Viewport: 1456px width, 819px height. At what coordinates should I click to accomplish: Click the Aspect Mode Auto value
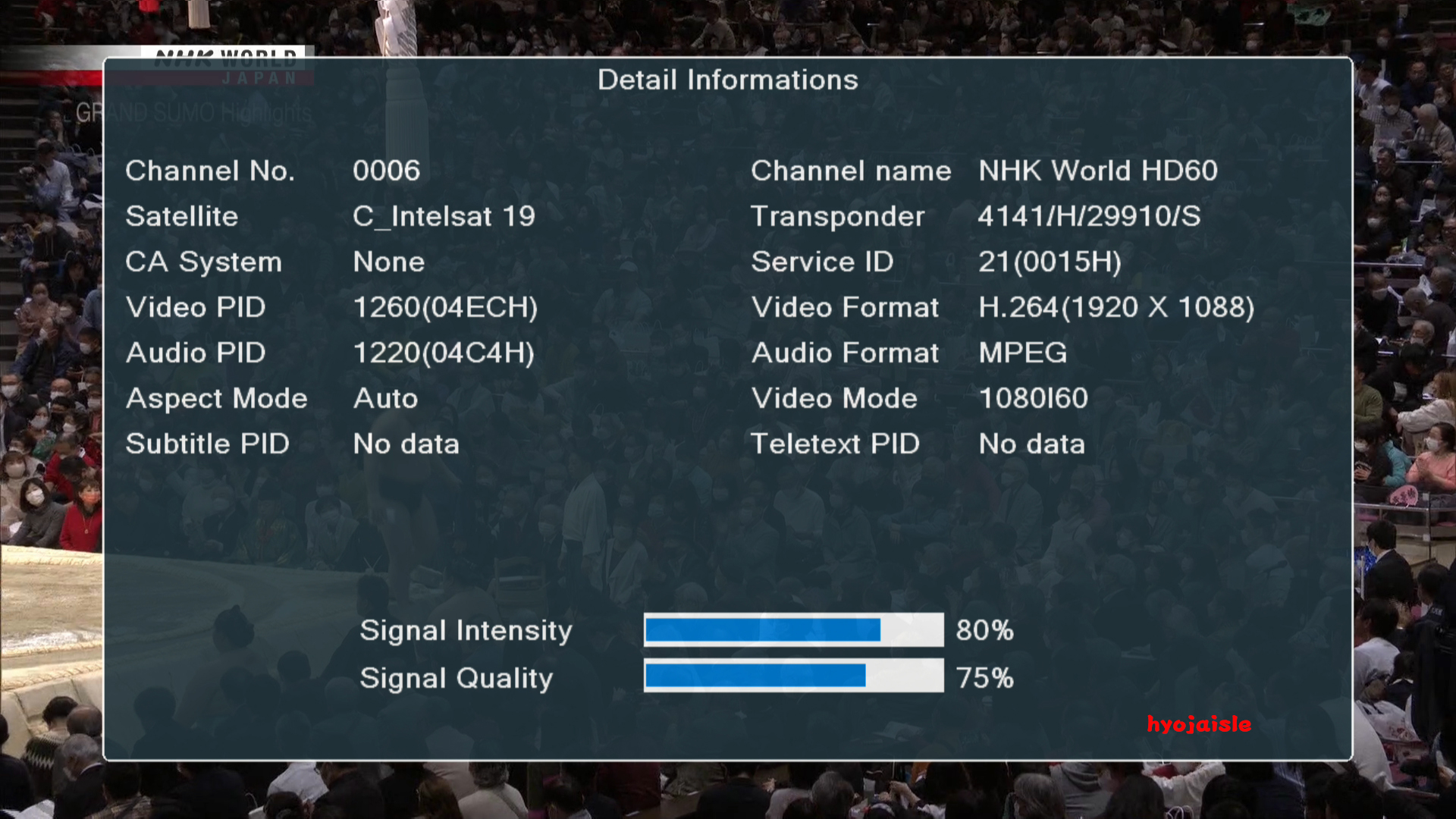click(x=385, y=399)
